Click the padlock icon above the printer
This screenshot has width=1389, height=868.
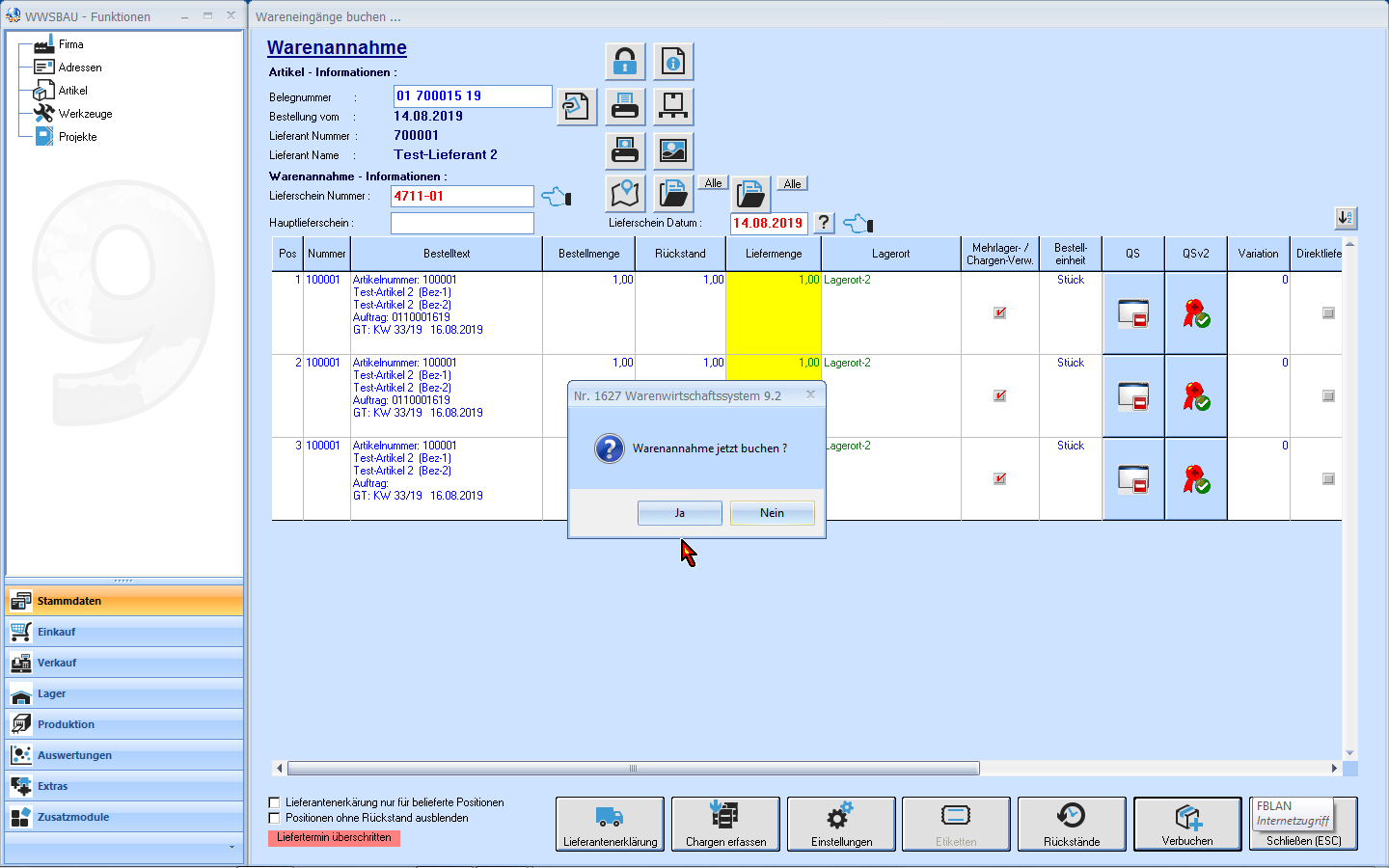(x=625, y=62)
